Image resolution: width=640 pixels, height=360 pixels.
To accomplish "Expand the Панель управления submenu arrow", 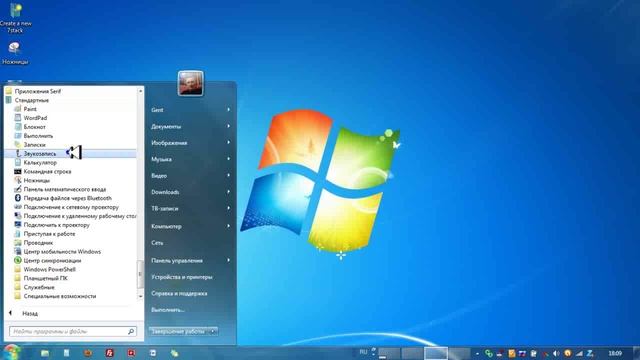I will click(x=229, y=260).
